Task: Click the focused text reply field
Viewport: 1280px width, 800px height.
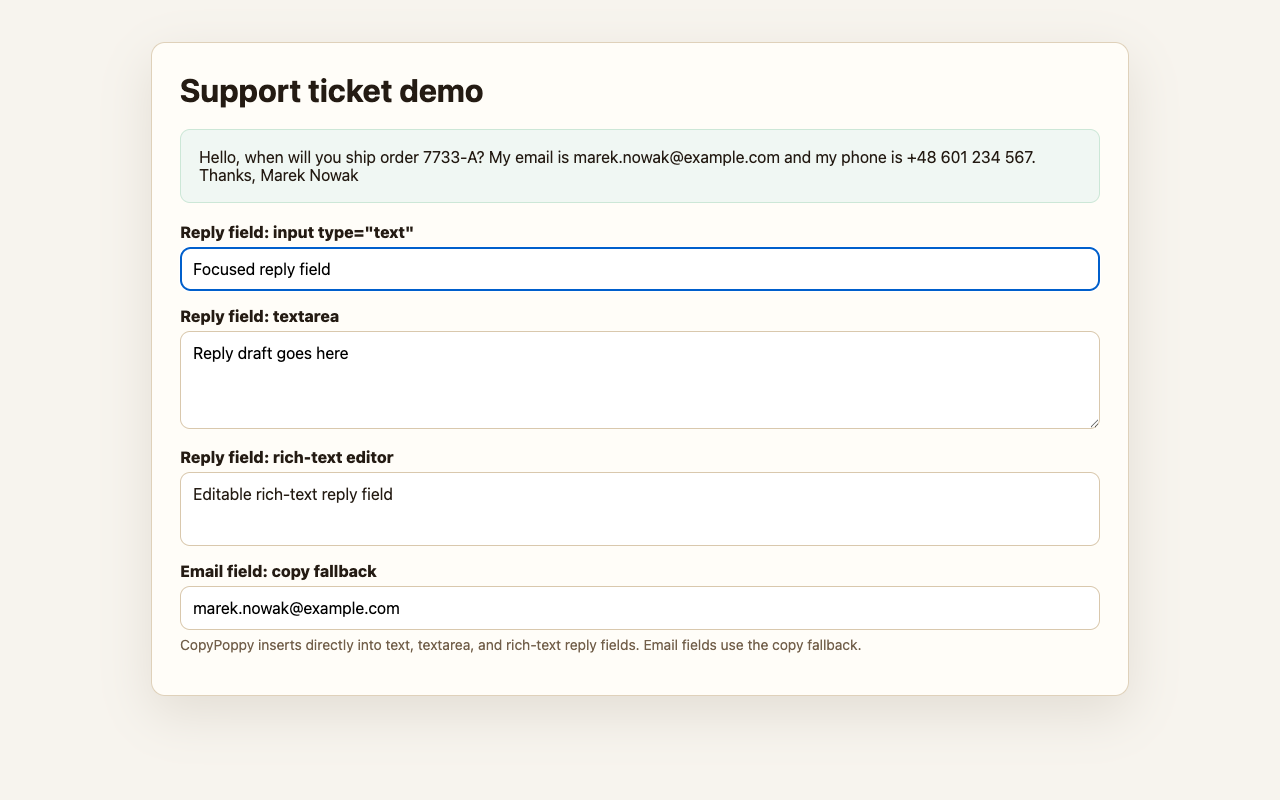Action: tap(640, 269)
